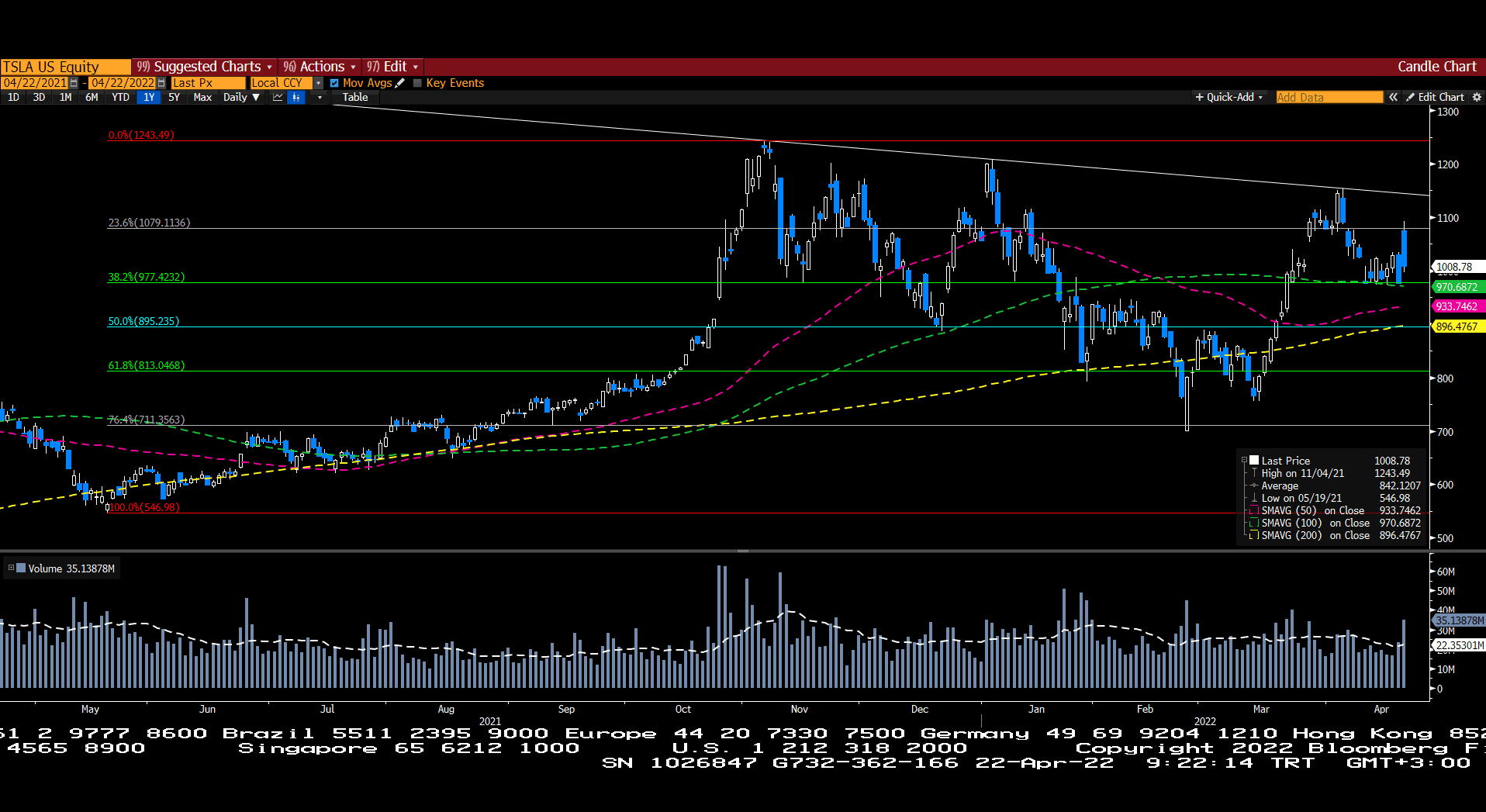
Task: Select the 3D range tab
Action: (39, 97)
